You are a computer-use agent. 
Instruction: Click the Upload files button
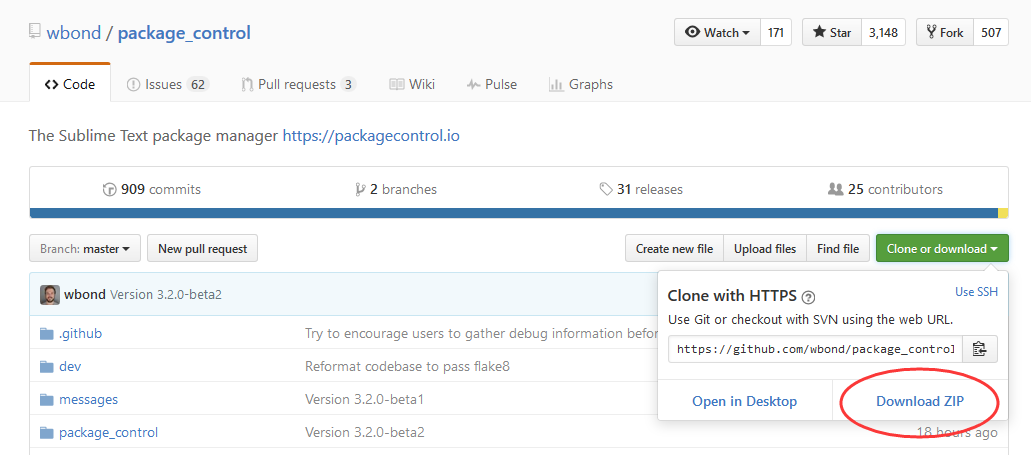[x=765, y=249]
